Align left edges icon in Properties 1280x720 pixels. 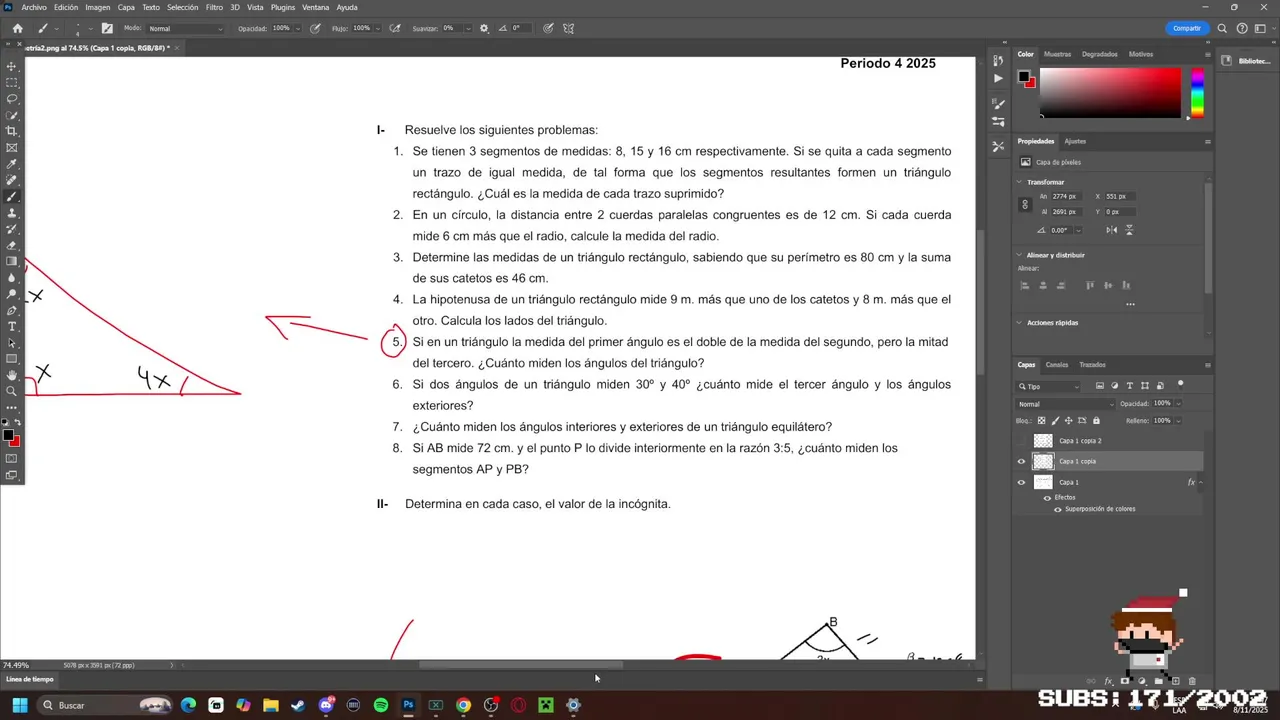pyautogui.click(x=1024, y=286)
